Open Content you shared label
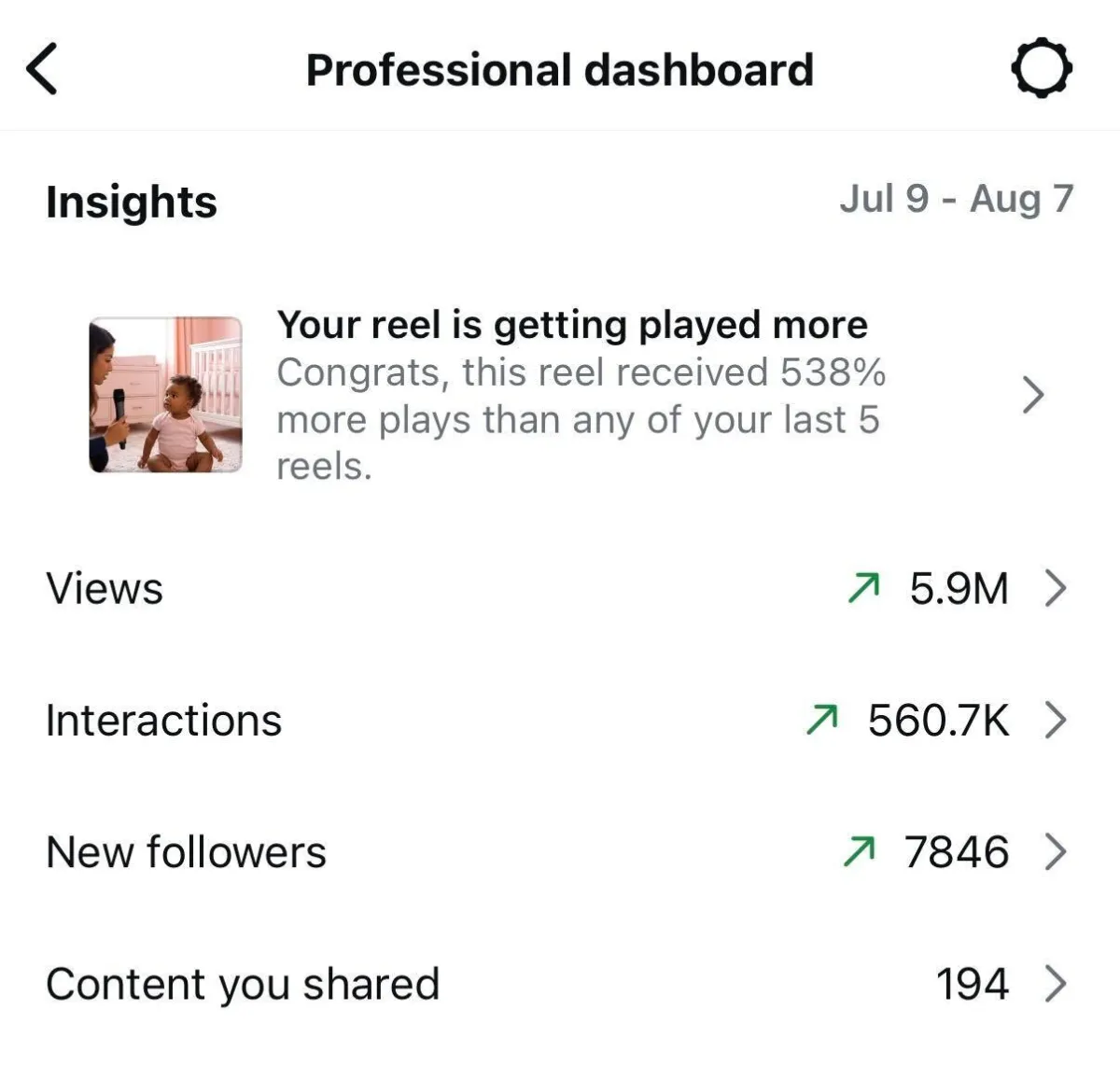 point(243,985)
